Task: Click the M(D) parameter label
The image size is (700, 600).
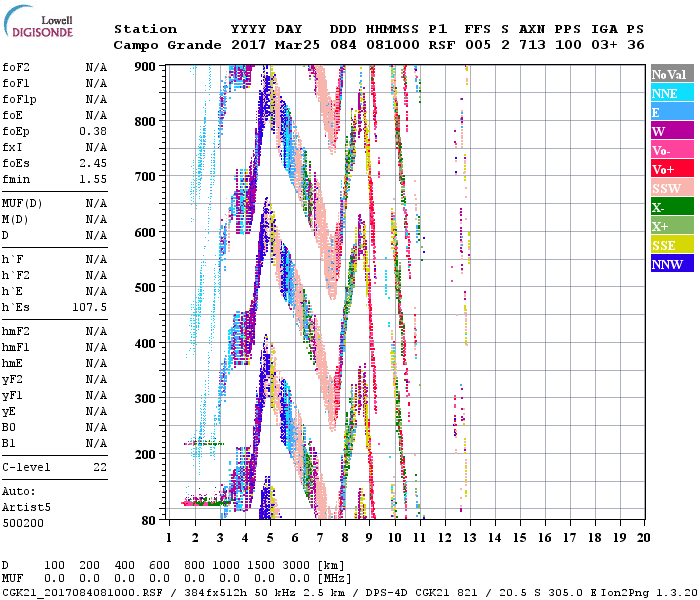Action: tap(15, 220)
